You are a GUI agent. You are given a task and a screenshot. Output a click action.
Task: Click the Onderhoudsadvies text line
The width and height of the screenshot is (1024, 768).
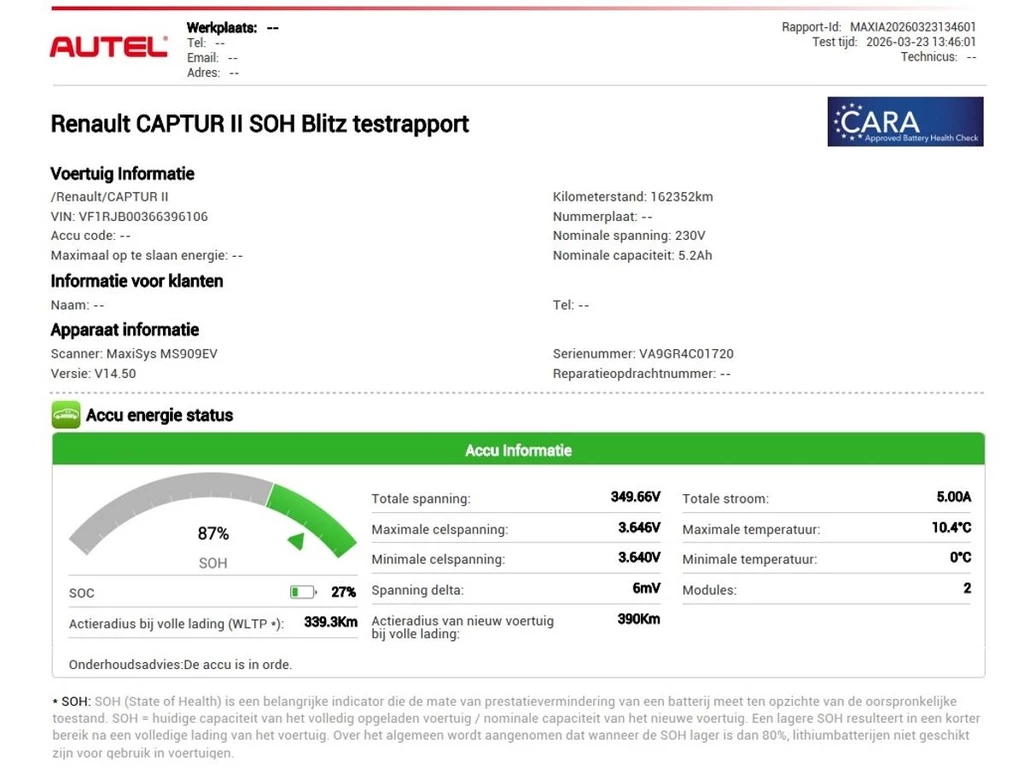[x=181, y=664]
